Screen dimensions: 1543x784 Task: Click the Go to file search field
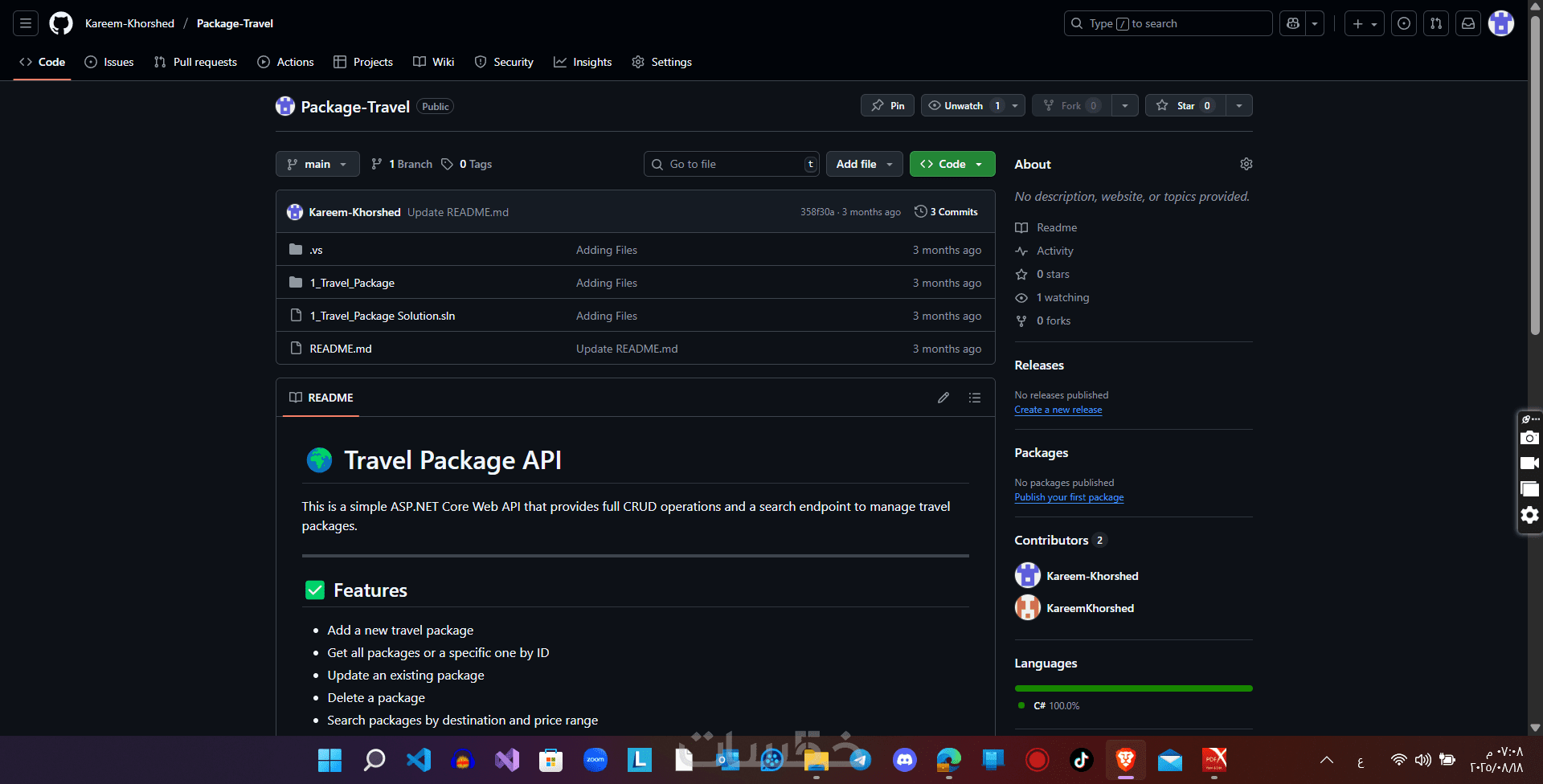731,164
